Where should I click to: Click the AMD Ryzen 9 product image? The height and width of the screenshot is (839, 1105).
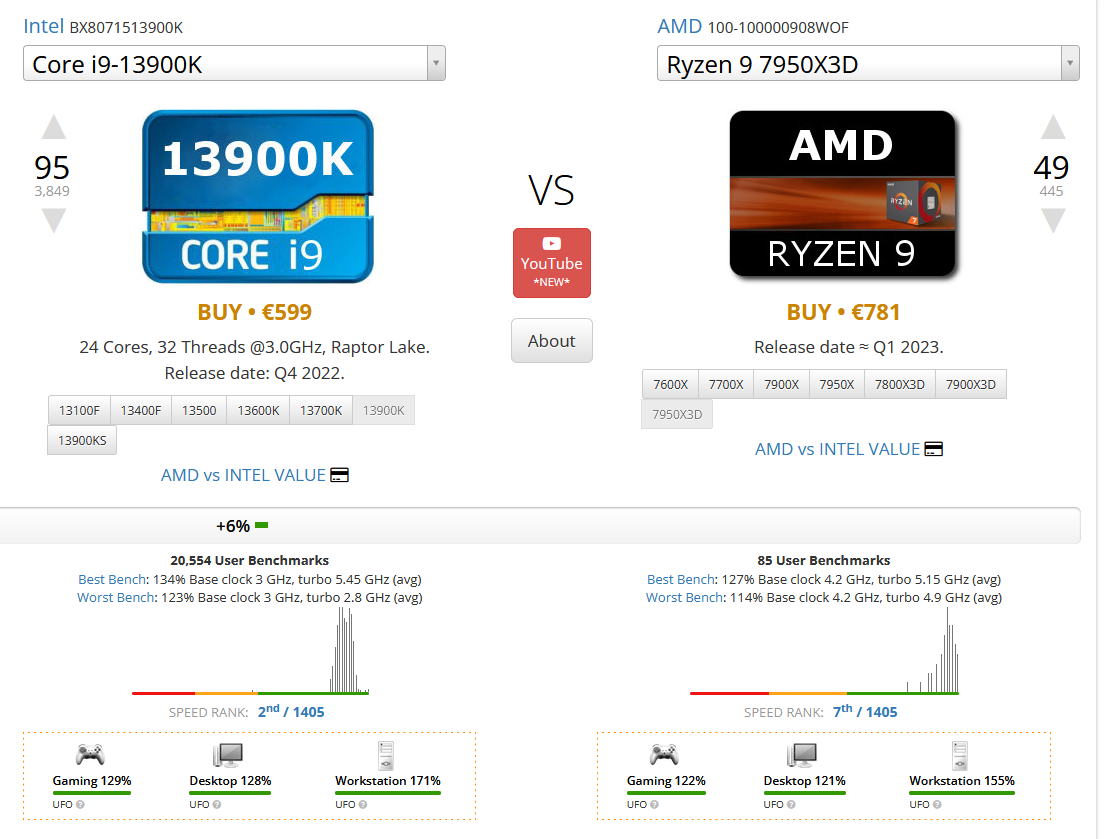[x=843, y=194]
